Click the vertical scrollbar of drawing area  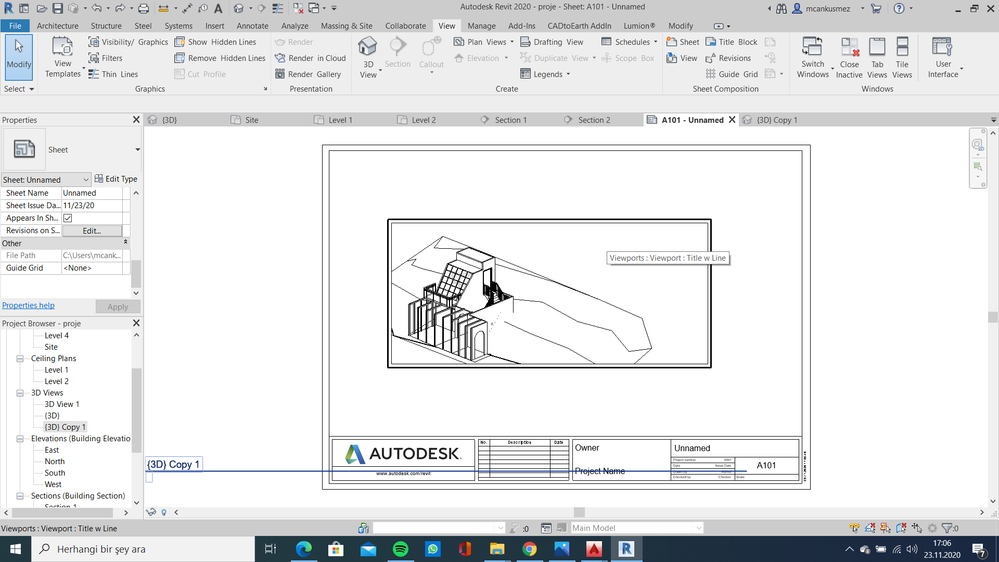[992, 317]
